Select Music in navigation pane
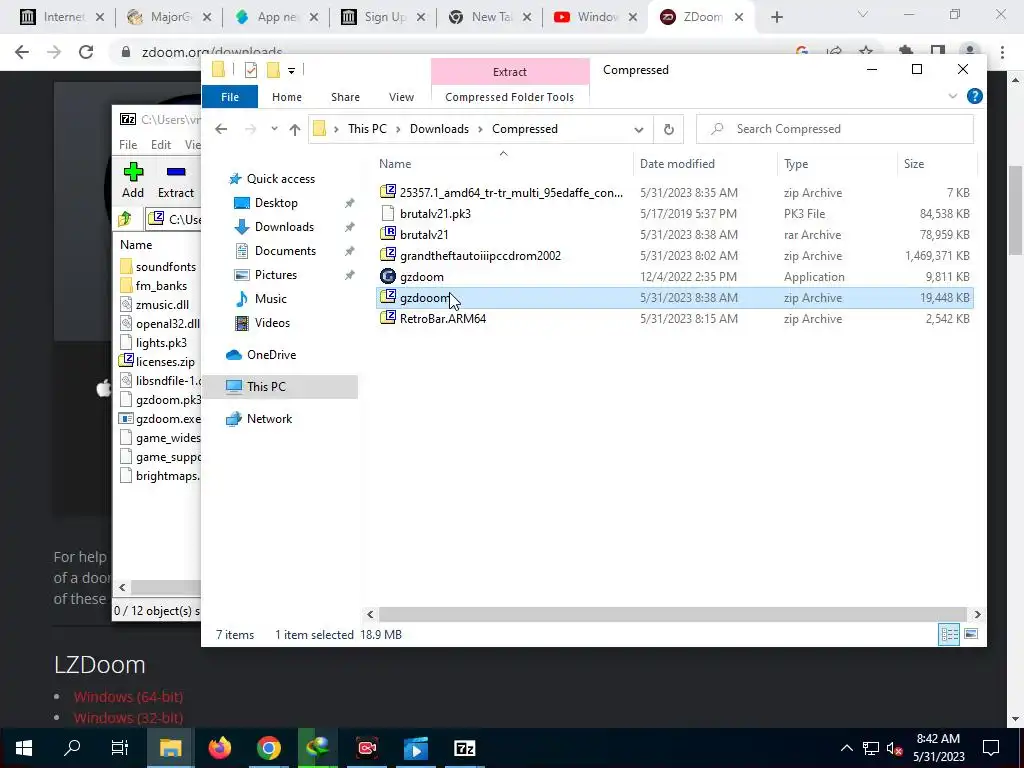 270,299
